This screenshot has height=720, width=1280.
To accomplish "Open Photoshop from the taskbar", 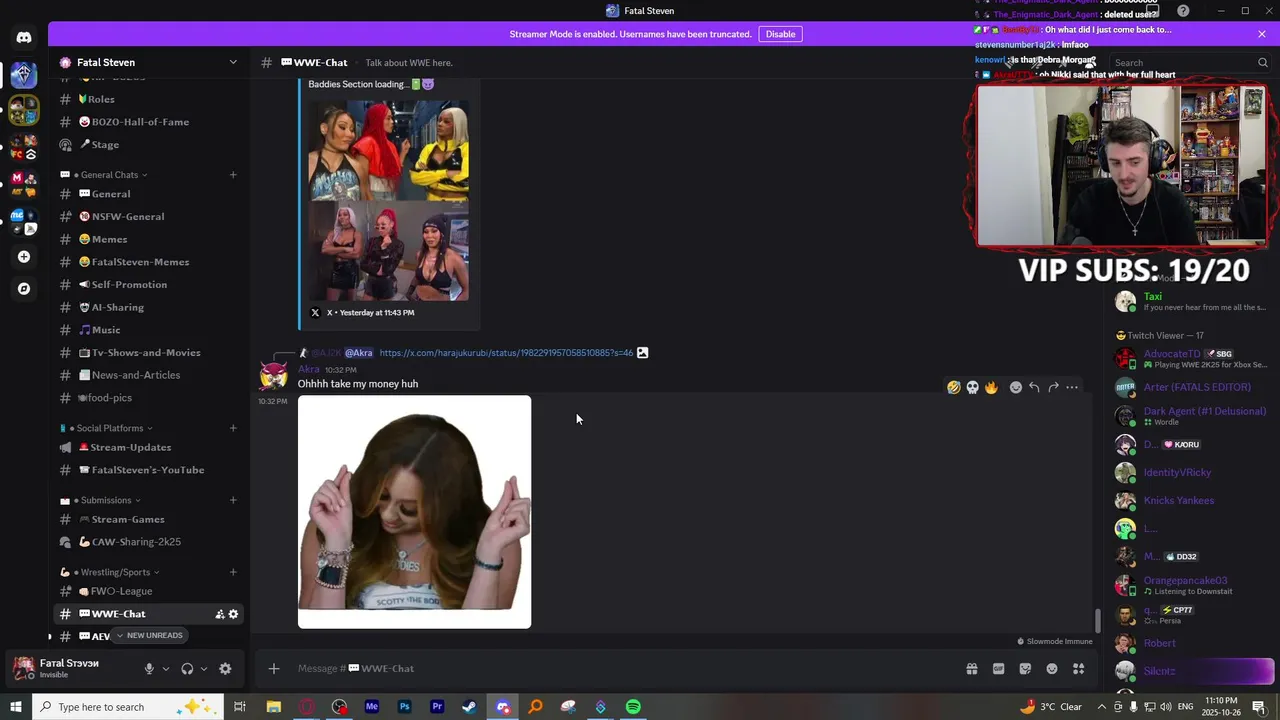I will [404, 707].
